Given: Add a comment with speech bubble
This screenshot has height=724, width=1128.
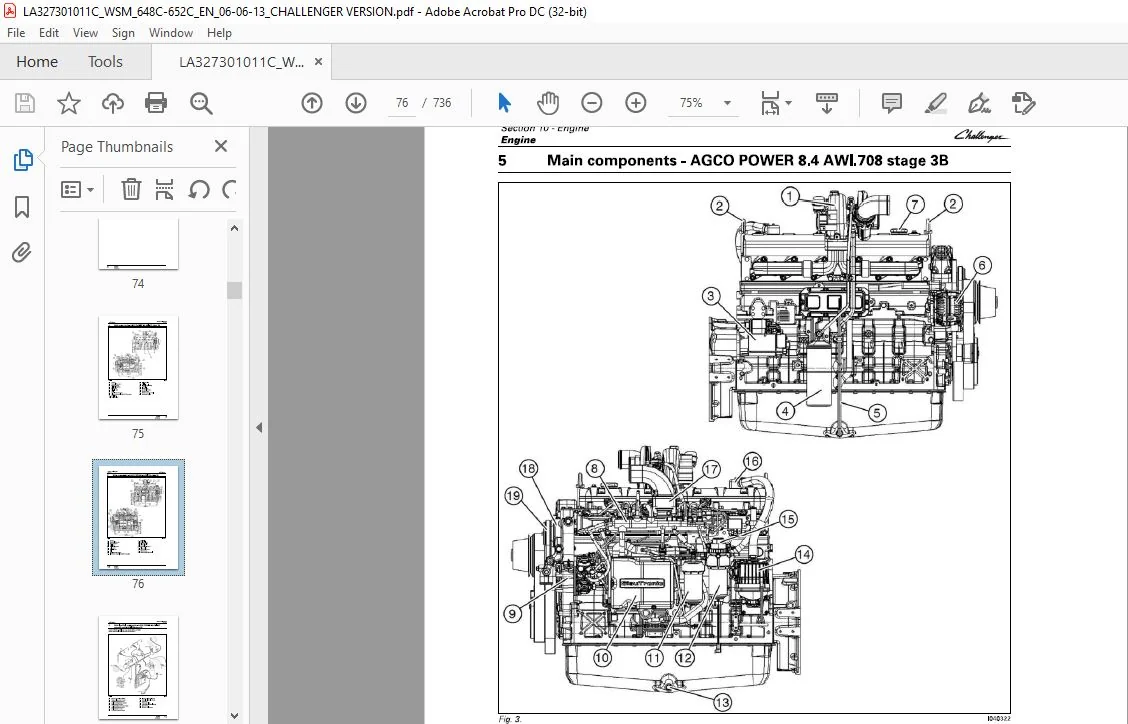Looking at the screenshot, I should (x=891, y=103).
